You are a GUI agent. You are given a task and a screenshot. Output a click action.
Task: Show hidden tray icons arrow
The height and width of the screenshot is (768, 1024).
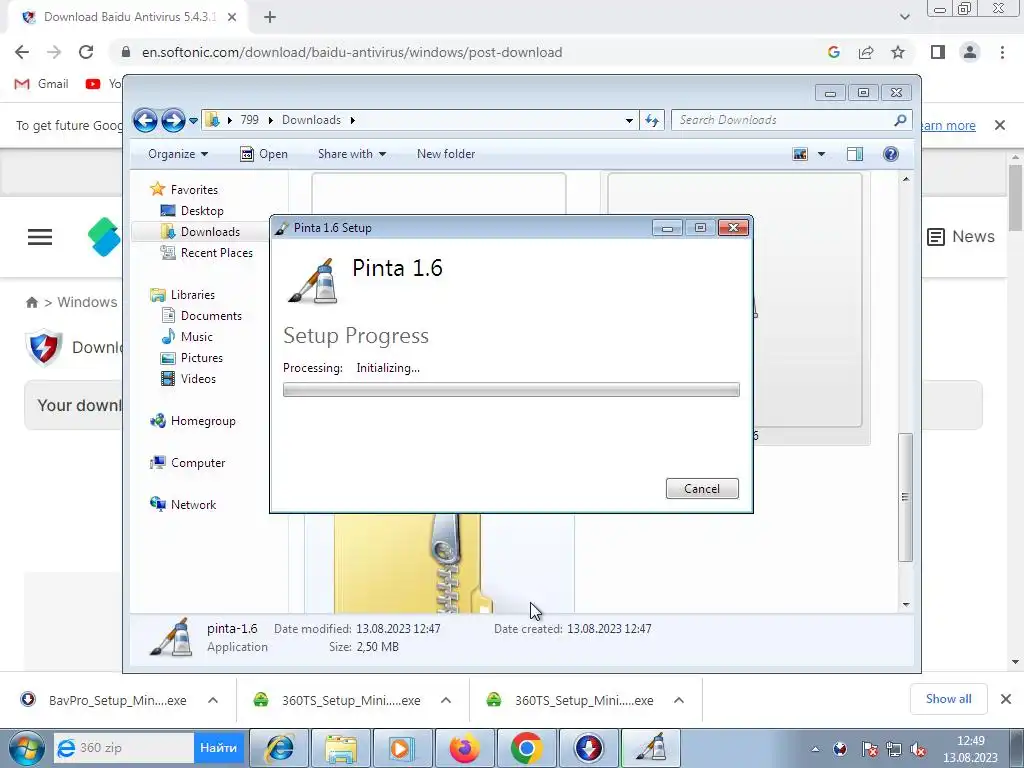[x=815, y=749]
